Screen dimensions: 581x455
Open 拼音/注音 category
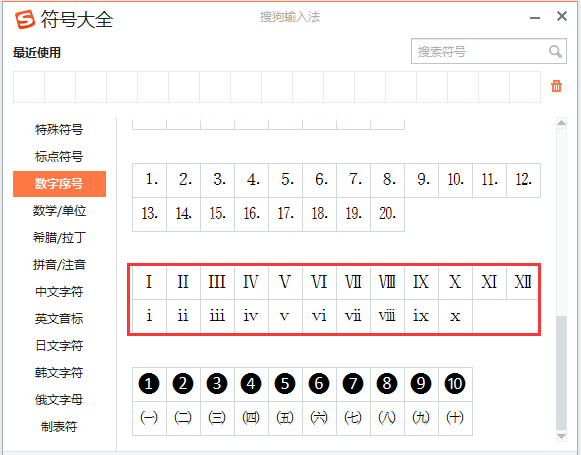click(59, 265)
